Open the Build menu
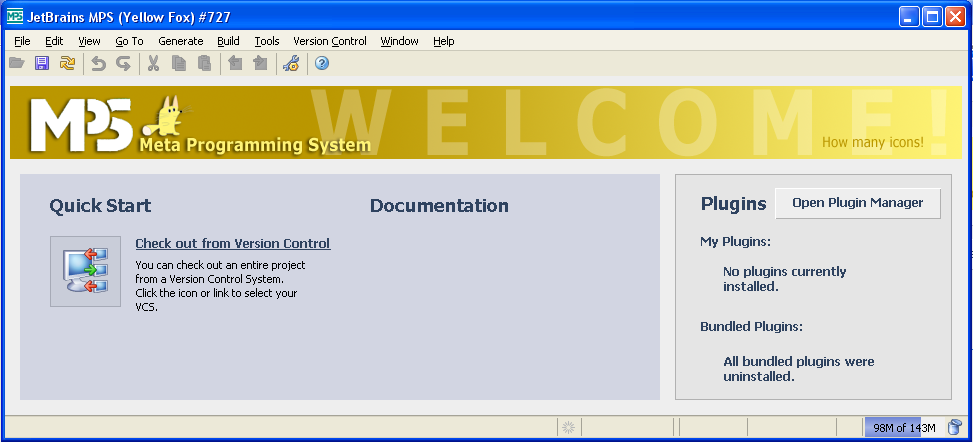This screenshot has height=442, width=973. 228,41
